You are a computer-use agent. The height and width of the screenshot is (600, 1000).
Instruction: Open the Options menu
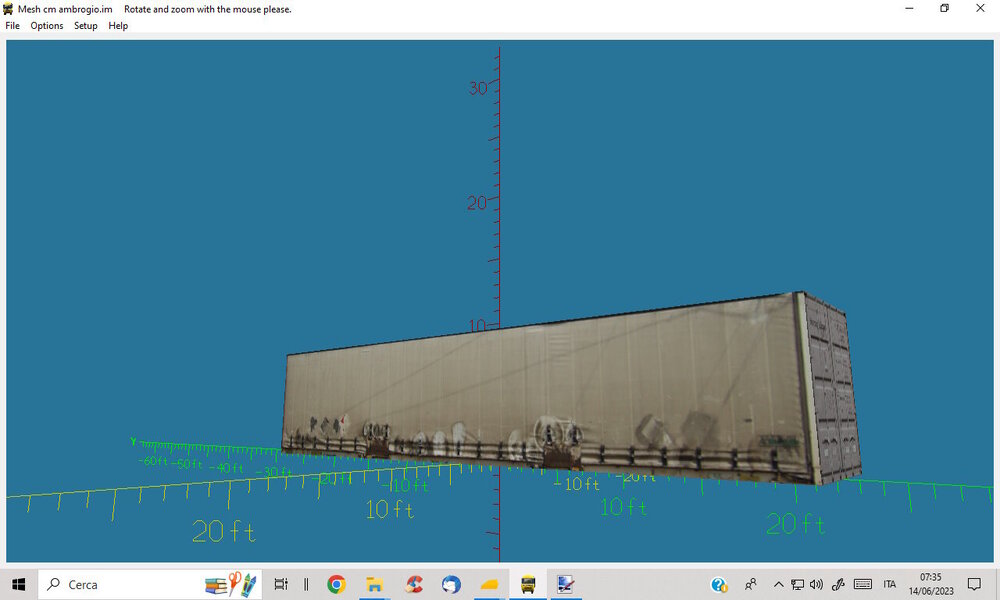pos(47,26)
